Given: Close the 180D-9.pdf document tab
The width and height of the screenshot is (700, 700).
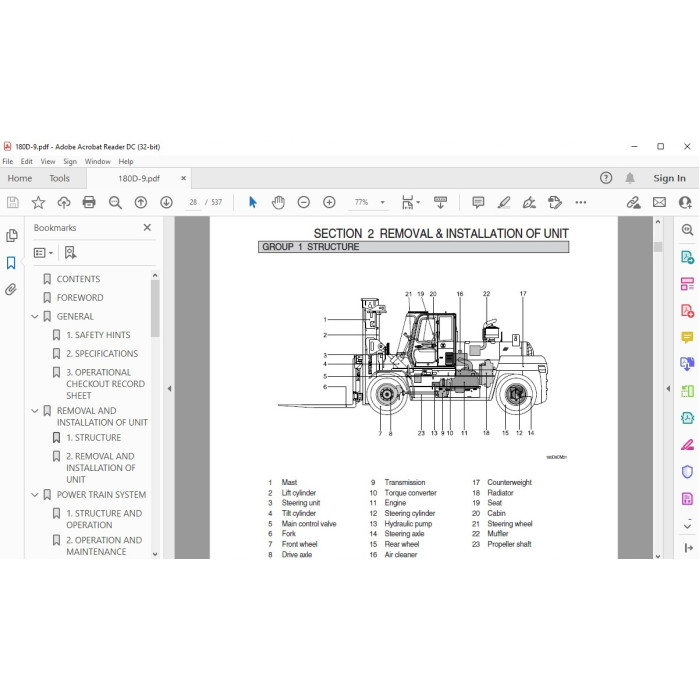Looking at the screenshot, I should pos(183,178).
